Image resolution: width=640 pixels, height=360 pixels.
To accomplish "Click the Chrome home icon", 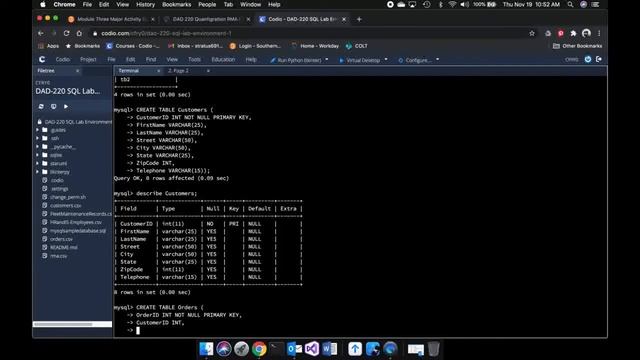I will point(79,33).
